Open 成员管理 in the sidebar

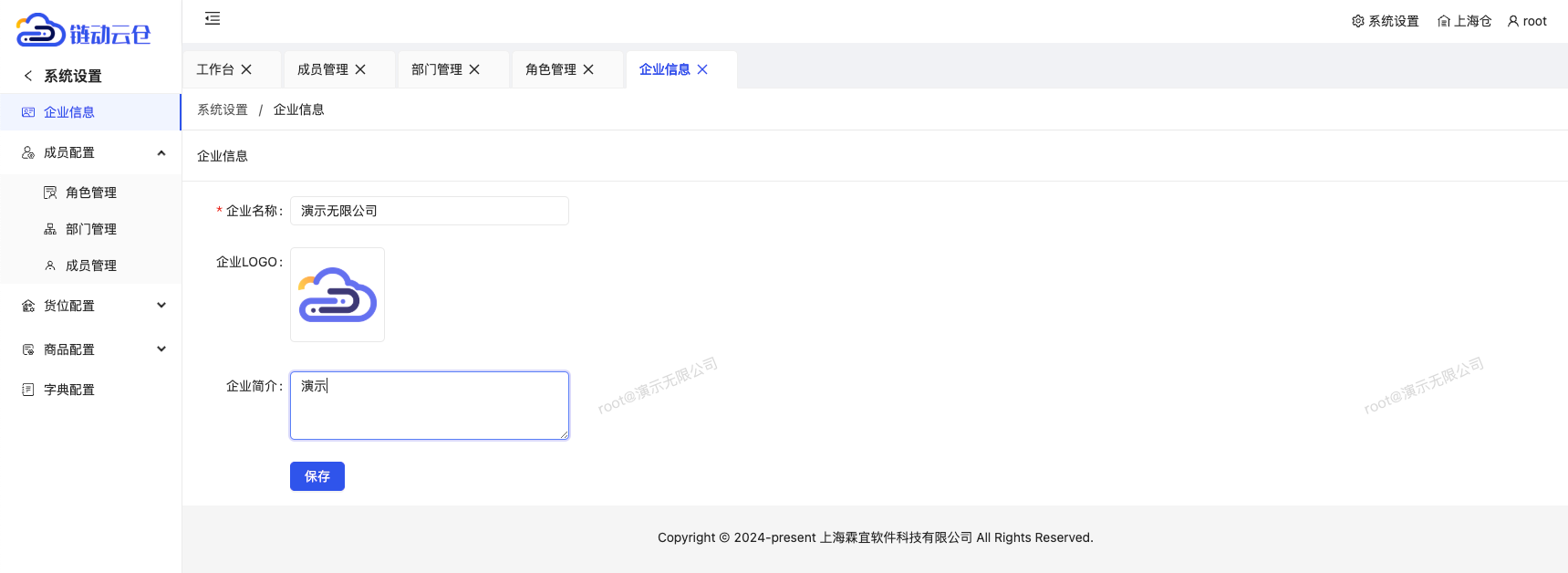point(90,266)
